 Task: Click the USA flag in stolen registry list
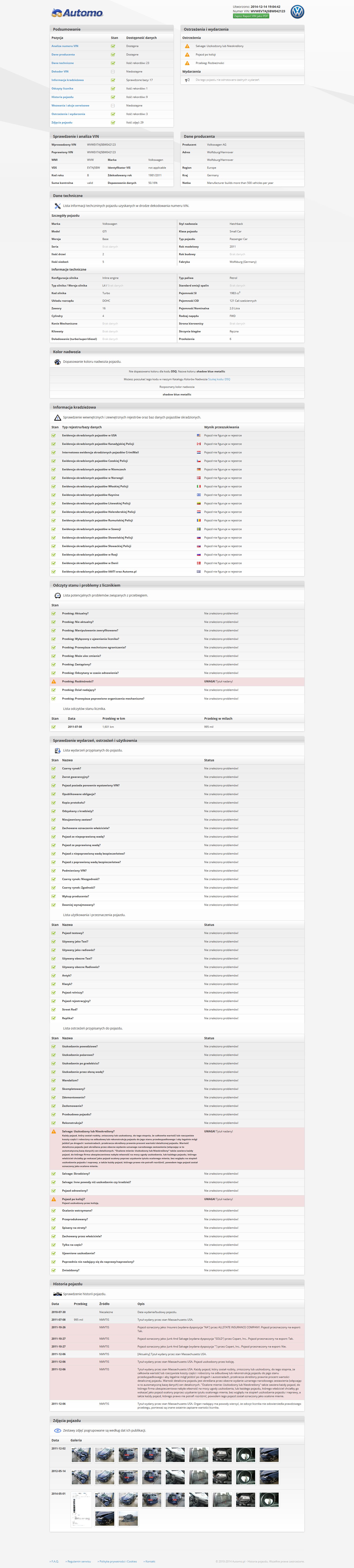(198, 435)
